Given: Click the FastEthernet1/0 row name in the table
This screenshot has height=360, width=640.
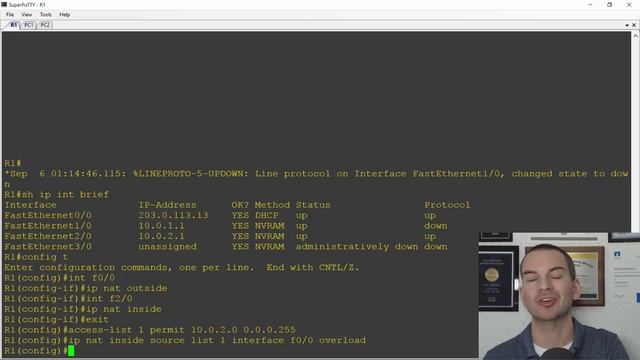Looking at the screenshot, I should [x=48, y=226].
